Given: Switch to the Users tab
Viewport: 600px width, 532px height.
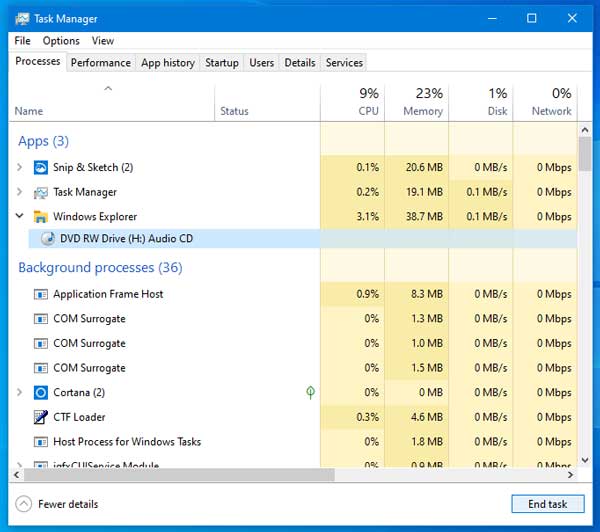Looking at the screenshot, I should pyautogui.click(x=262, y=63).
